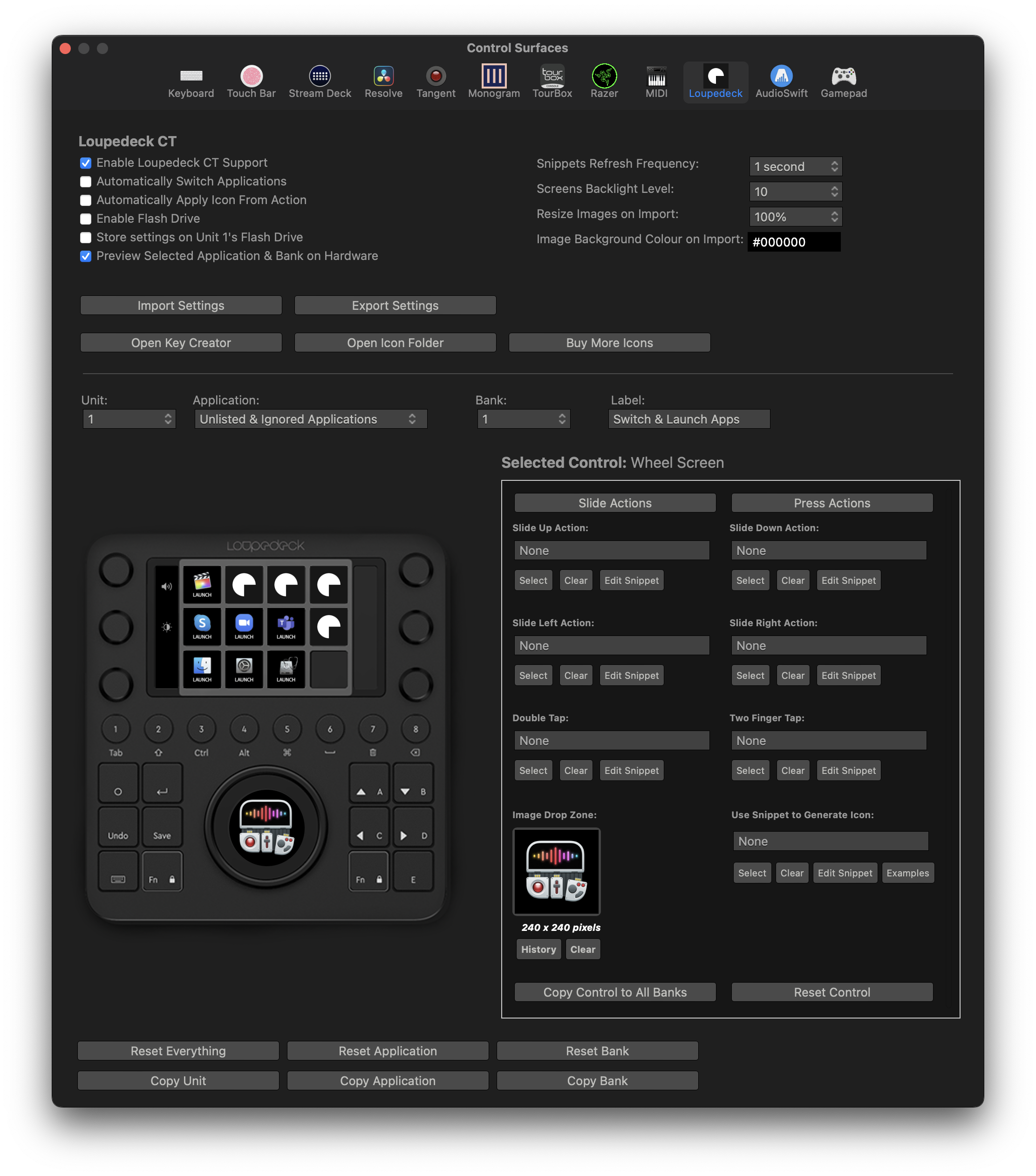The width and height of the screenshot is (1036, 1176).
Task: Open Icon Folder
Action: pyautogui.click(x=395, y=343)
